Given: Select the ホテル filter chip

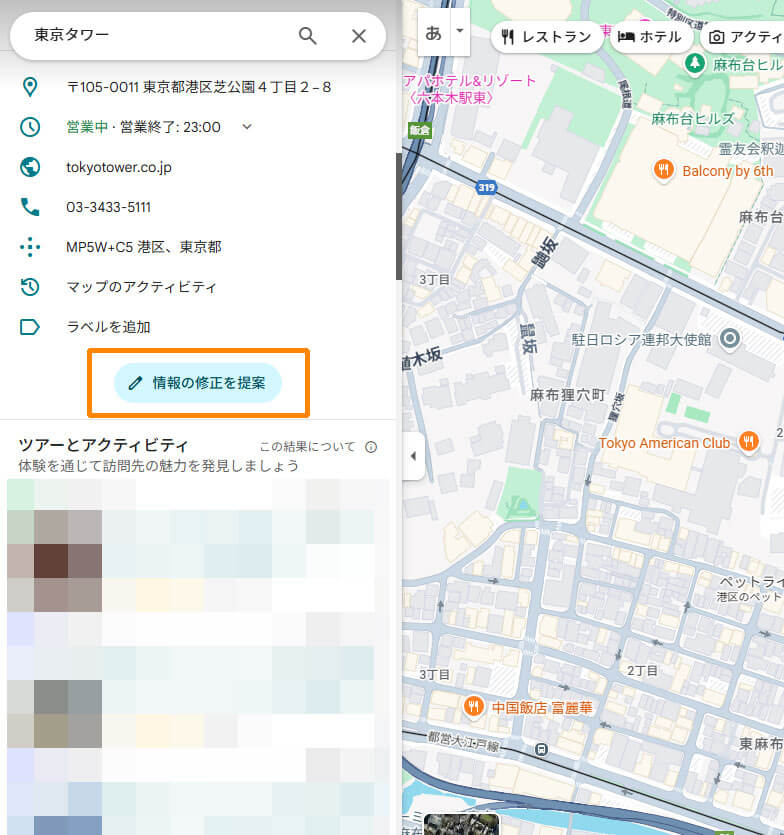Looking at the screenshot, I should pos(650,37).
